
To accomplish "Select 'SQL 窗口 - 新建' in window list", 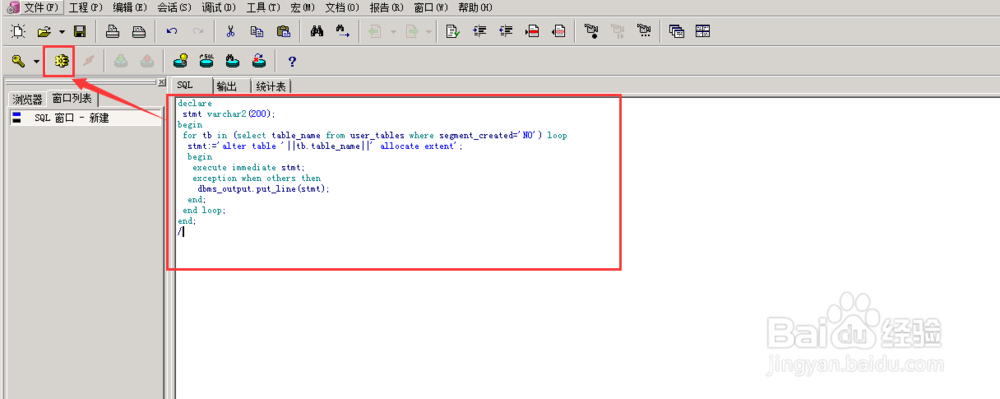I will 85,117.
